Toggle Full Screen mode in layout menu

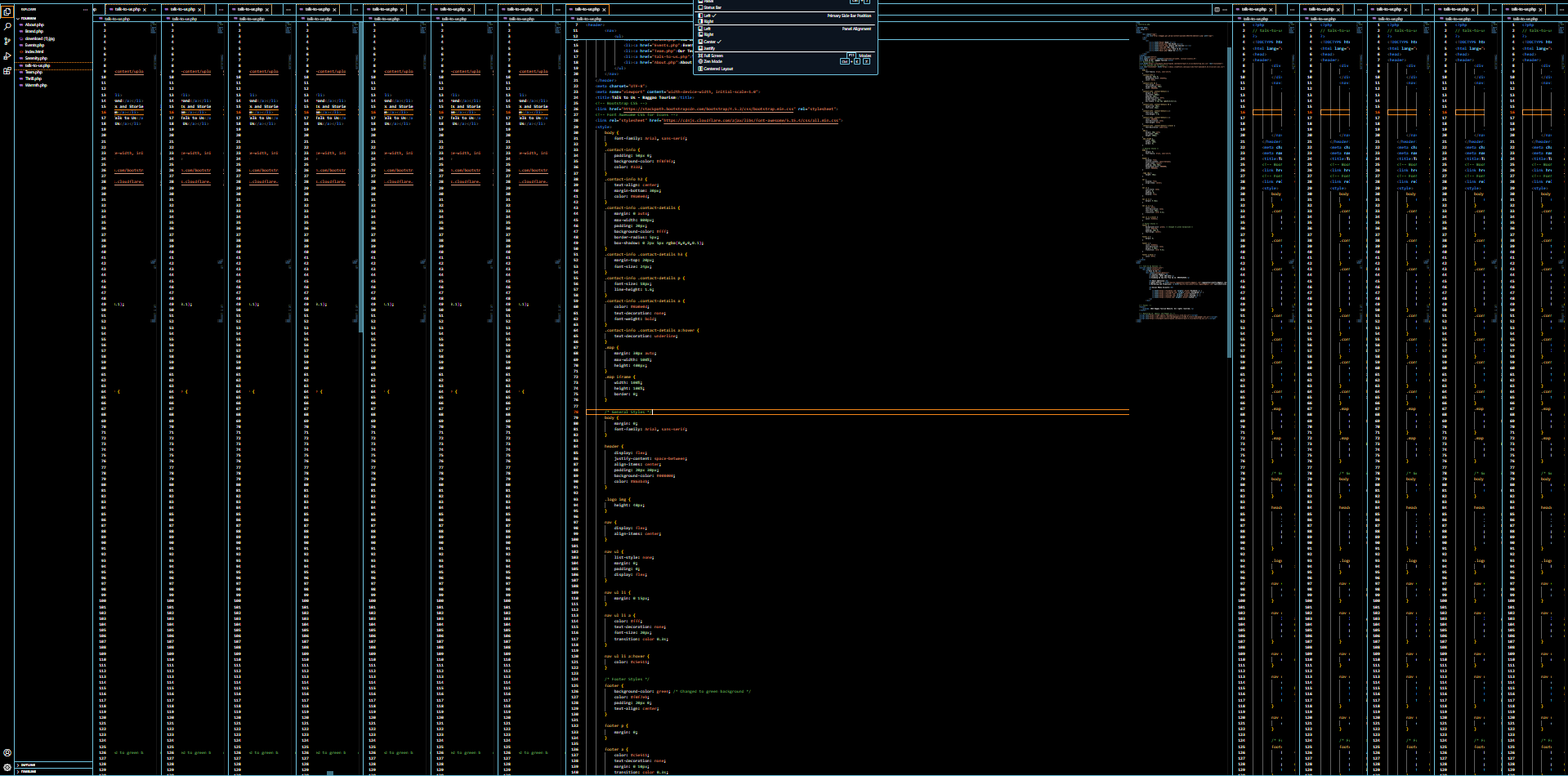[784, 56]
